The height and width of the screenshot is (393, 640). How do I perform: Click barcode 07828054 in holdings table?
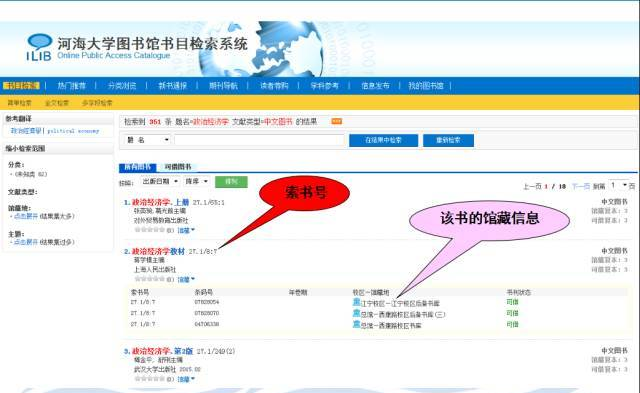[207, 302]
